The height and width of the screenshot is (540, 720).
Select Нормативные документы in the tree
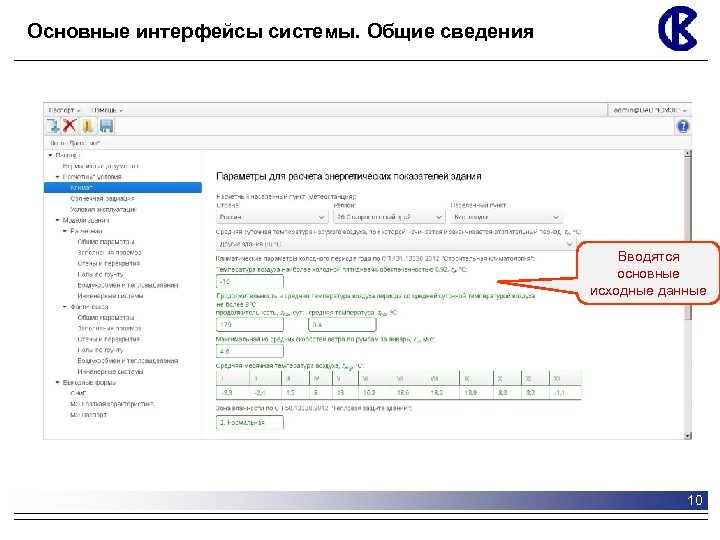tap(101, 166)
